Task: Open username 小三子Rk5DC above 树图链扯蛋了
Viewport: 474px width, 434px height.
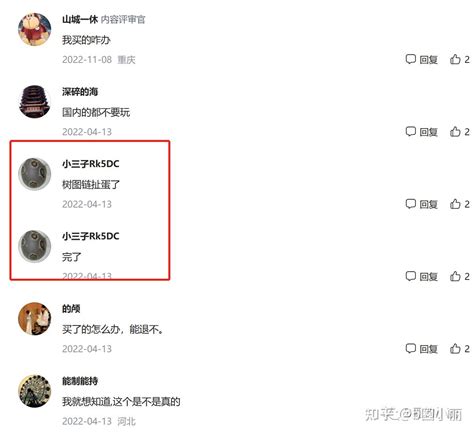Action: pos(91,164)
